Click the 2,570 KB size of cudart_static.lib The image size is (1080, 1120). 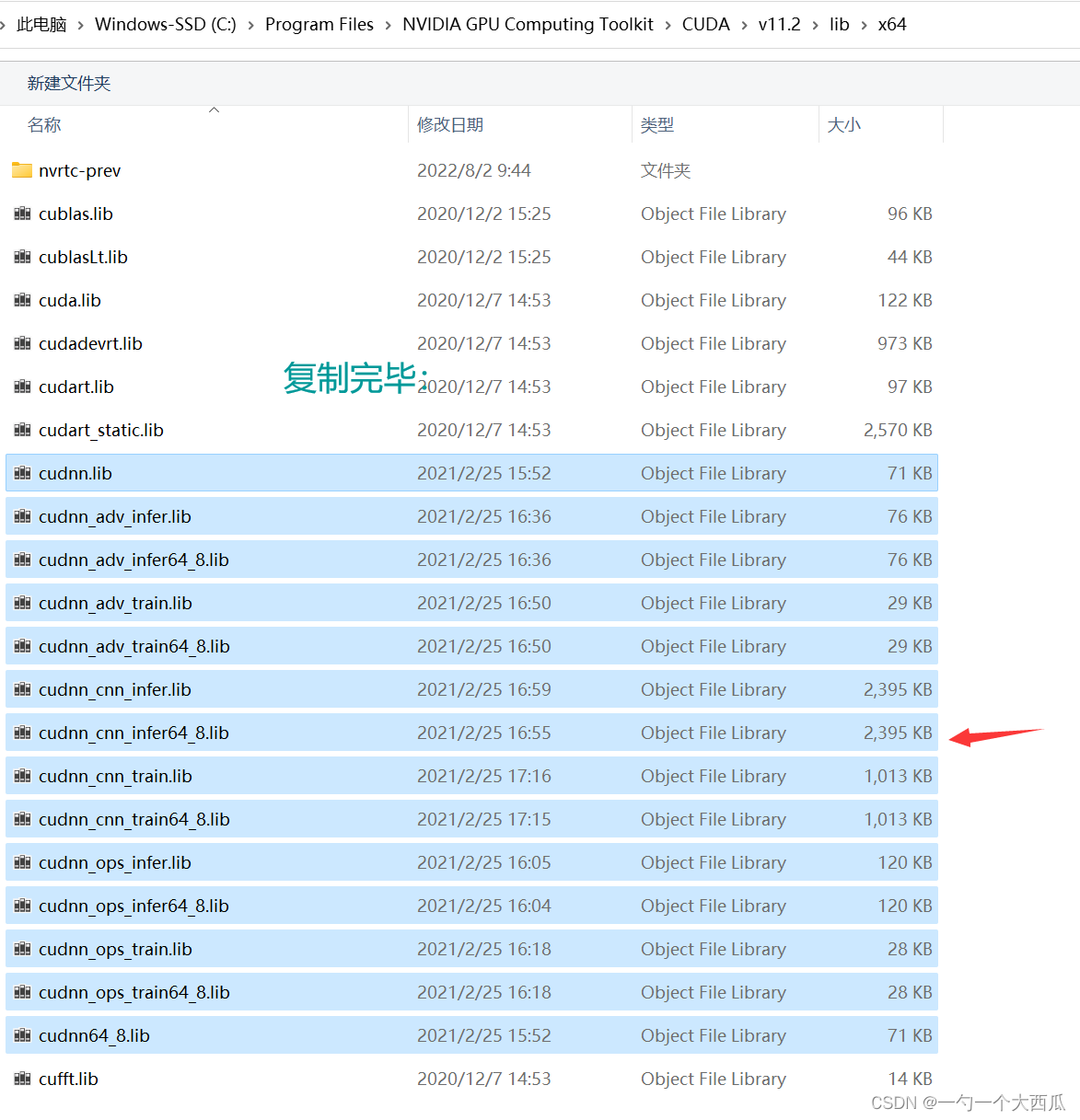(898, 430)
